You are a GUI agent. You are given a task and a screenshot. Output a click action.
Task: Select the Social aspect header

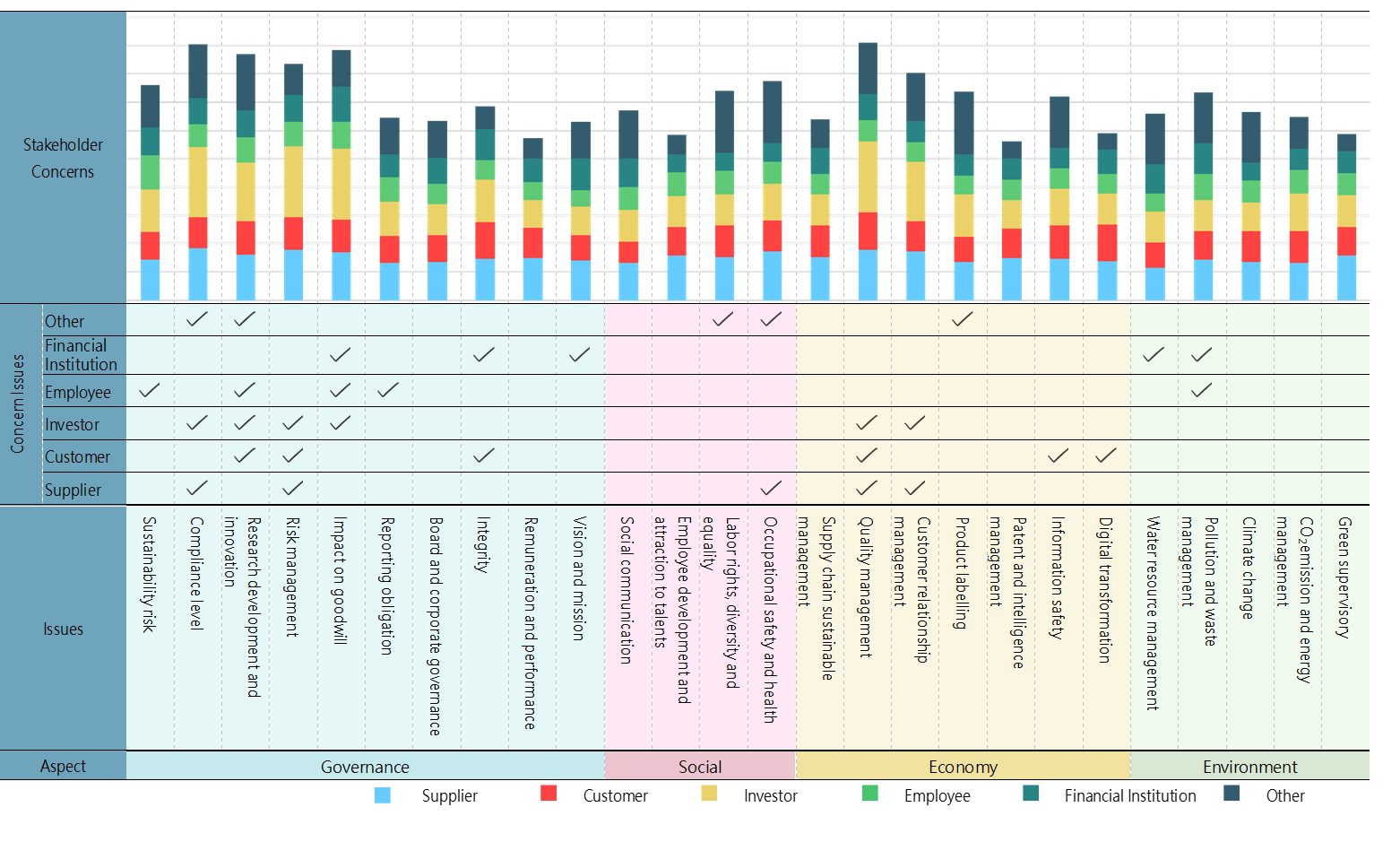(700, 767)
